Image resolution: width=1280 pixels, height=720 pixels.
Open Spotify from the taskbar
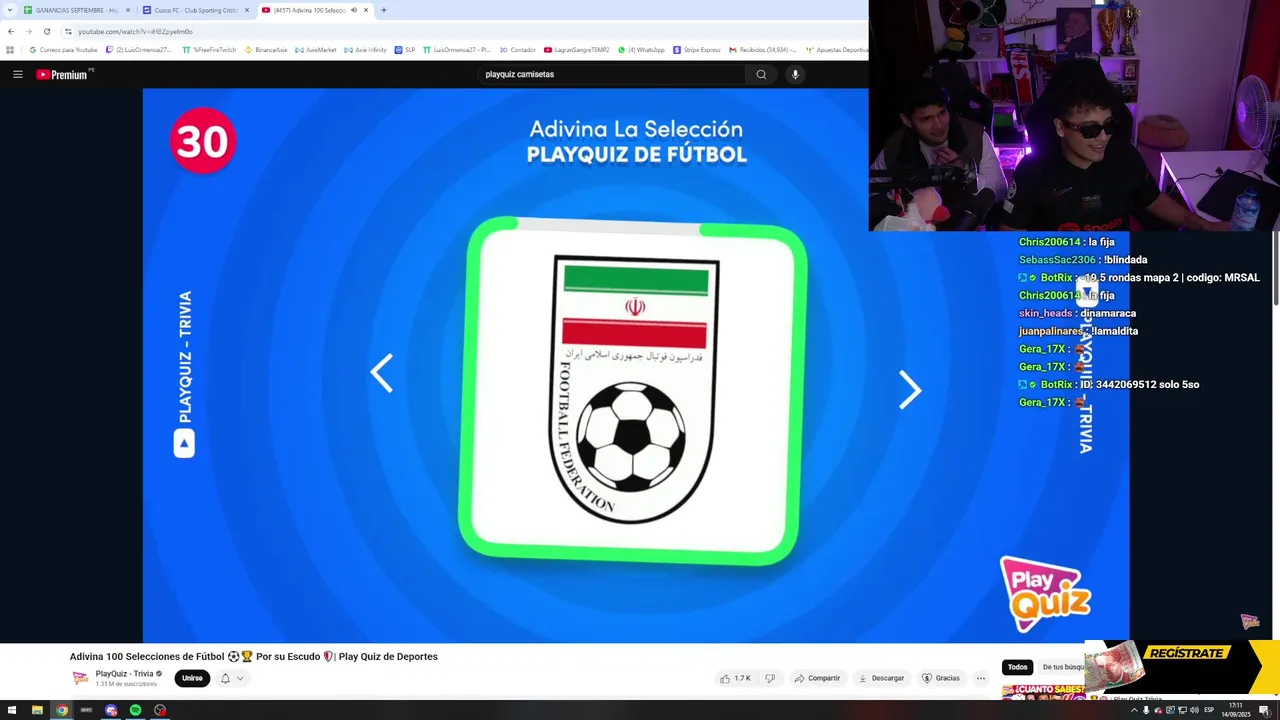coord(135,710)
